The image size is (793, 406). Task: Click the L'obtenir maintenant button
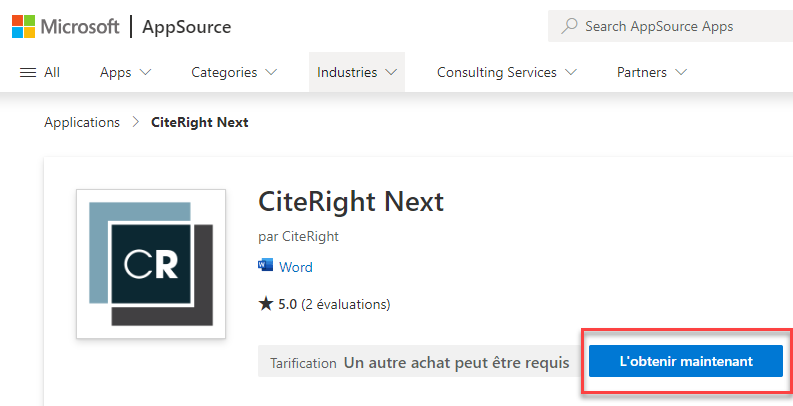pyautogui.click(x=686, y=361)
